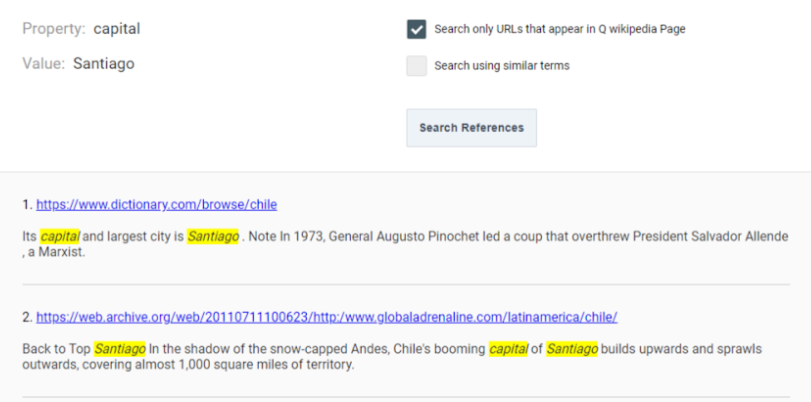Image resolution: width=811 pixels, height=402 pixels.
Task: Click highlighted 'Santiago' in first result snippet
Action: point(213,237)
